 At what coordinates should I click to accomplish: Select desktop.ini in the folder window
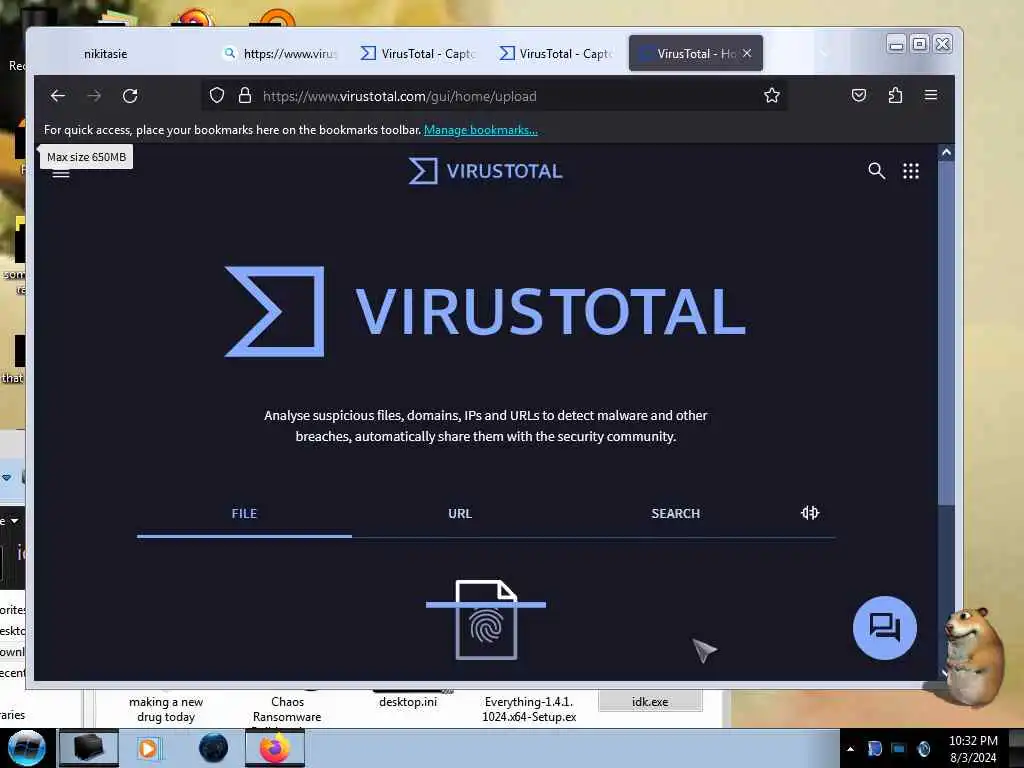coord(408,702)
